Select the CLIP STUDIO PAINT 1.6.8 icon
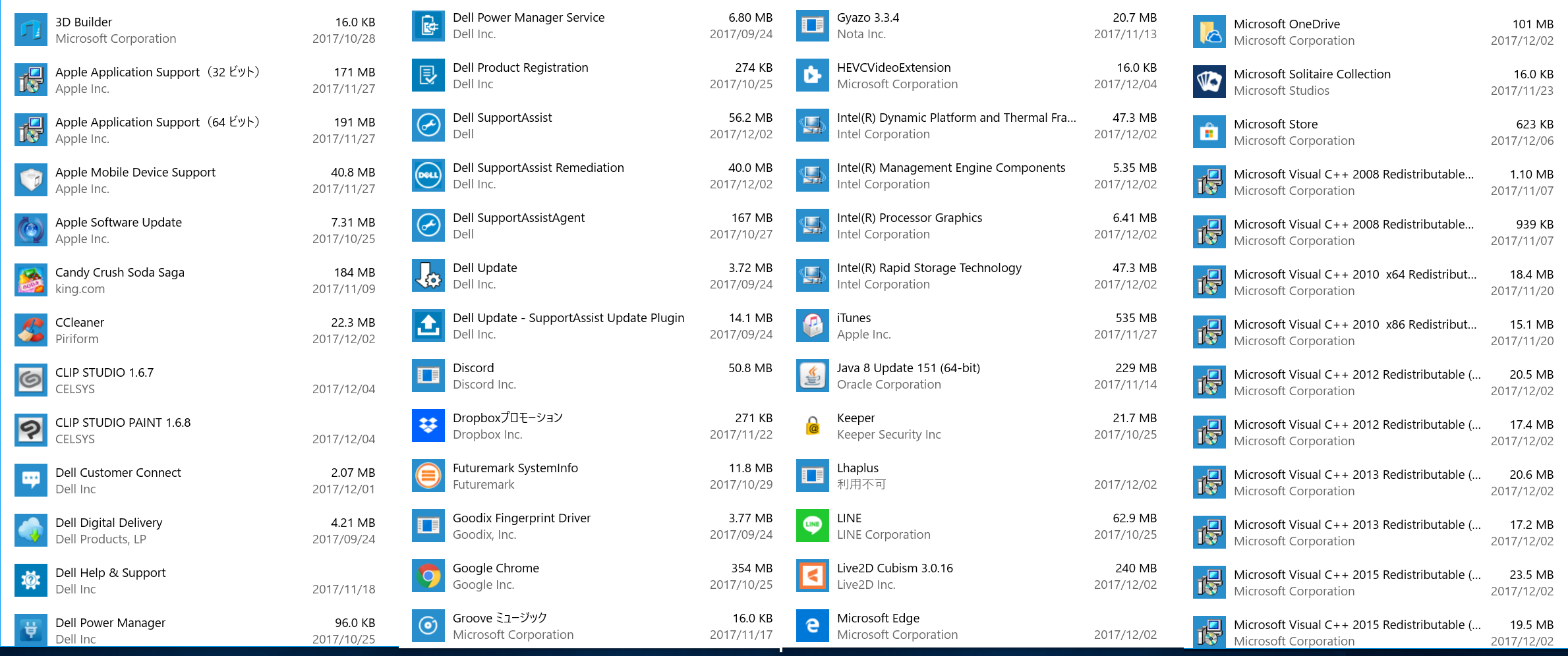 [x=31, y=430]
